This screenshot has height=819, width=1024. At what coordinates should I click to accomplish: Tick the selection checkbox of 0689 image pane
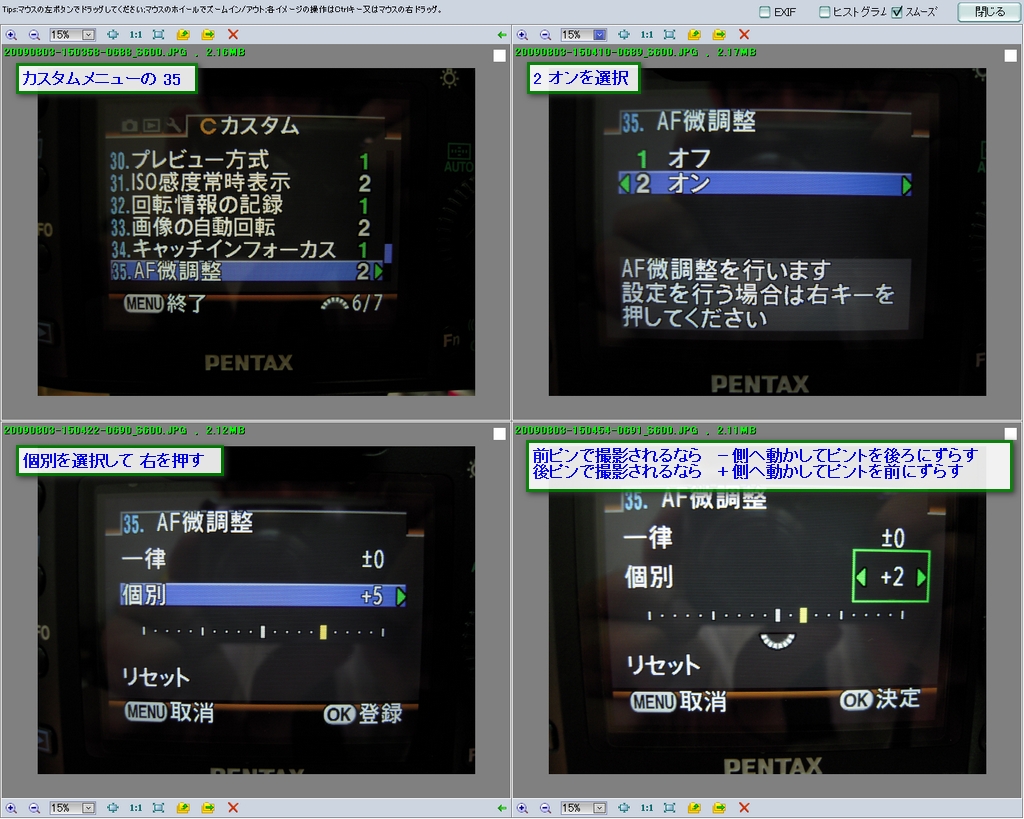[x=1010, y=56]
